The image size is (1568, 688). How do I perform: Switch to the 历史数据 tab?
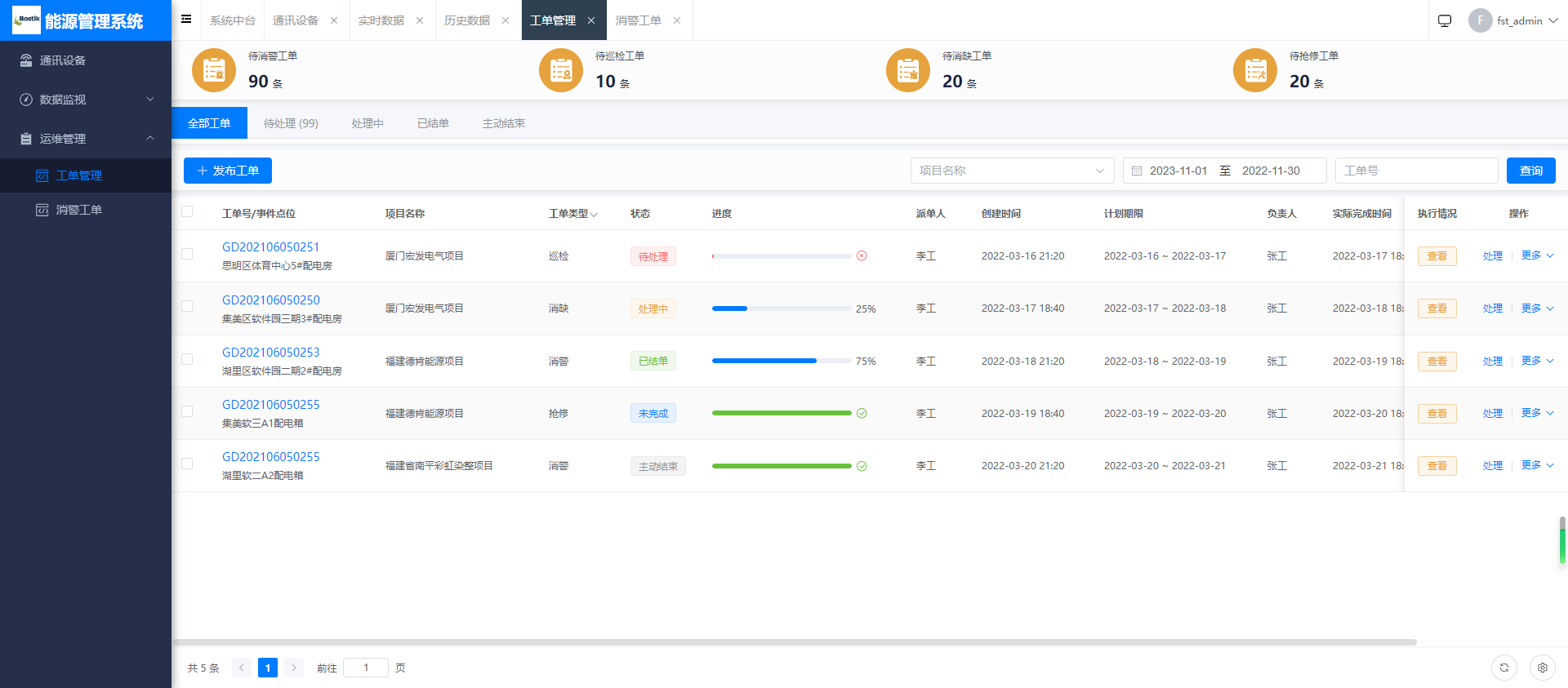tap(467, 20)
